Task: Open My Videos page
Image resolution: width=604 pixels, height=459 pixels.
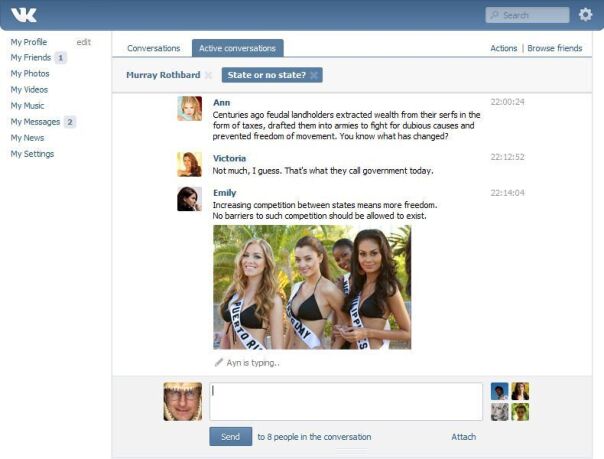Action: coord(29,90)
